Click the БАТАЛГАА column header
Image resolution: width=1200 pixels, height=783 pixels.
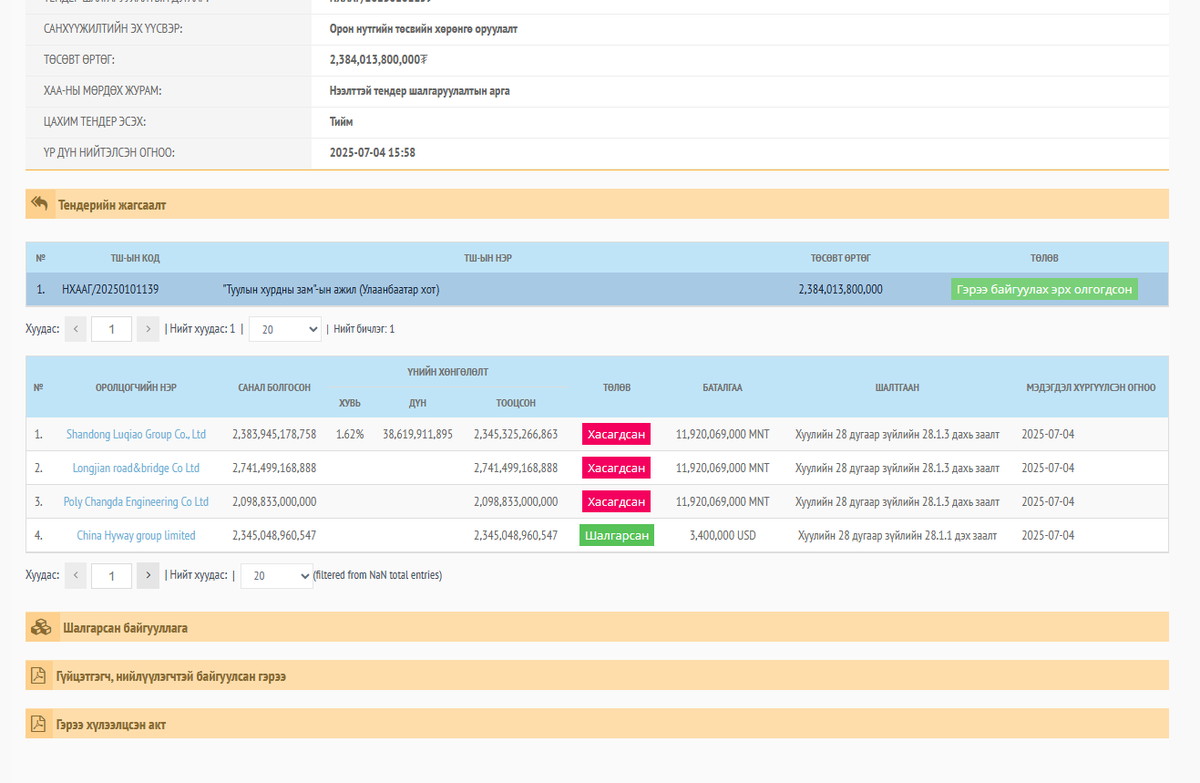pyautogui.click(x=723, y=387)
